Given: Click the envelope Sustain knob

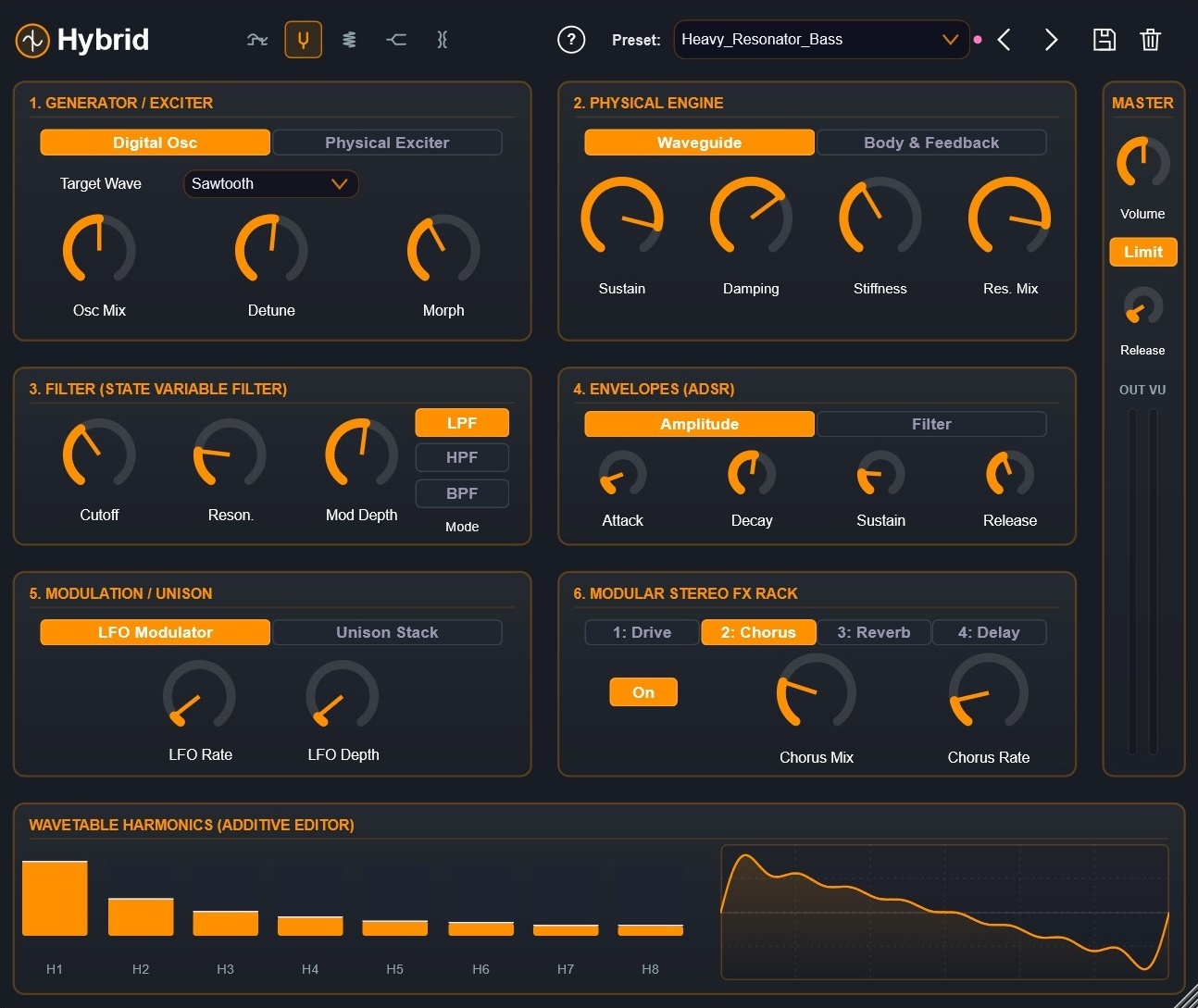Looking at the screenshot, I should [880, 474].
